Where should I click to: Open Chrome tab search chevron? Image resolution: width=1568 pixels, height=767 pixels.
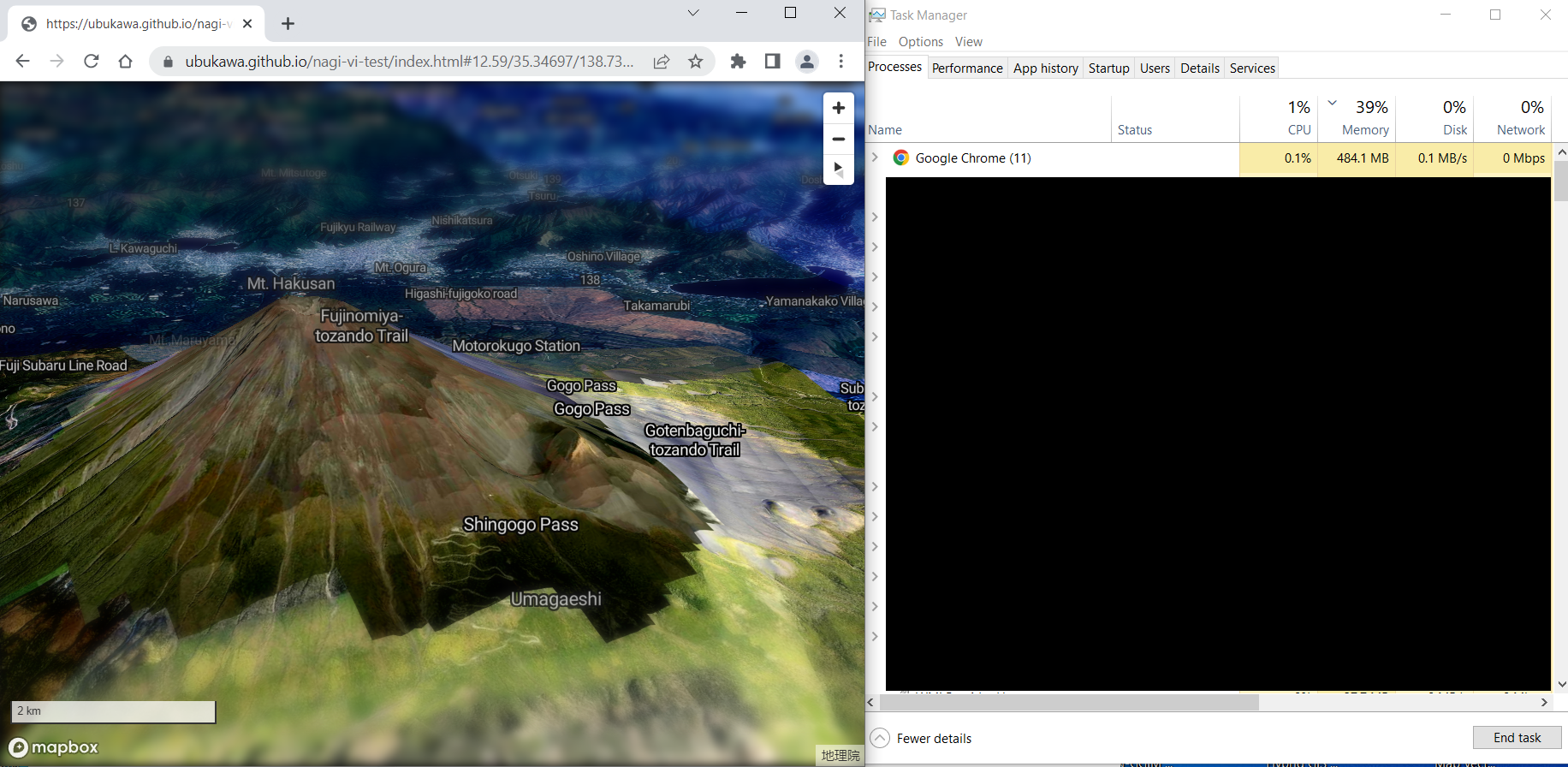point(693,13)
